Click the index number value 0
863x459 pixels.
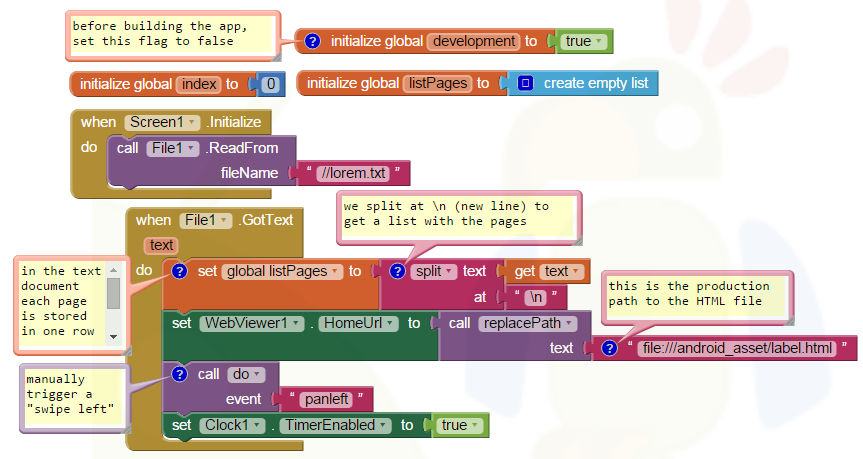tap(269, 84)
